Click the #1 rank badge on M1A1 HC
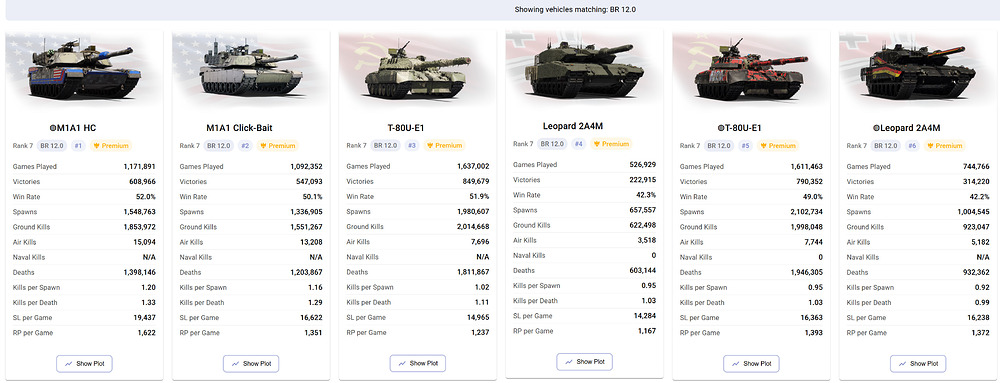1000x383 pixels. [78, 146]
